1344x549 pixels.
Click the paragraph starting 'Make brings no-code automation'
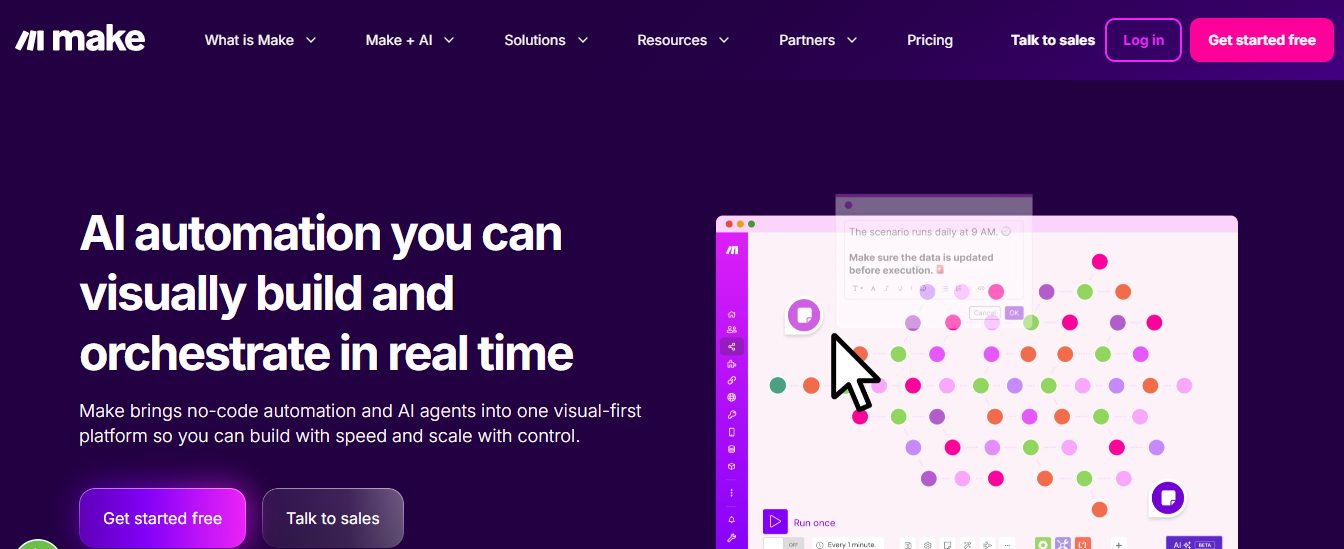(360, 424)
